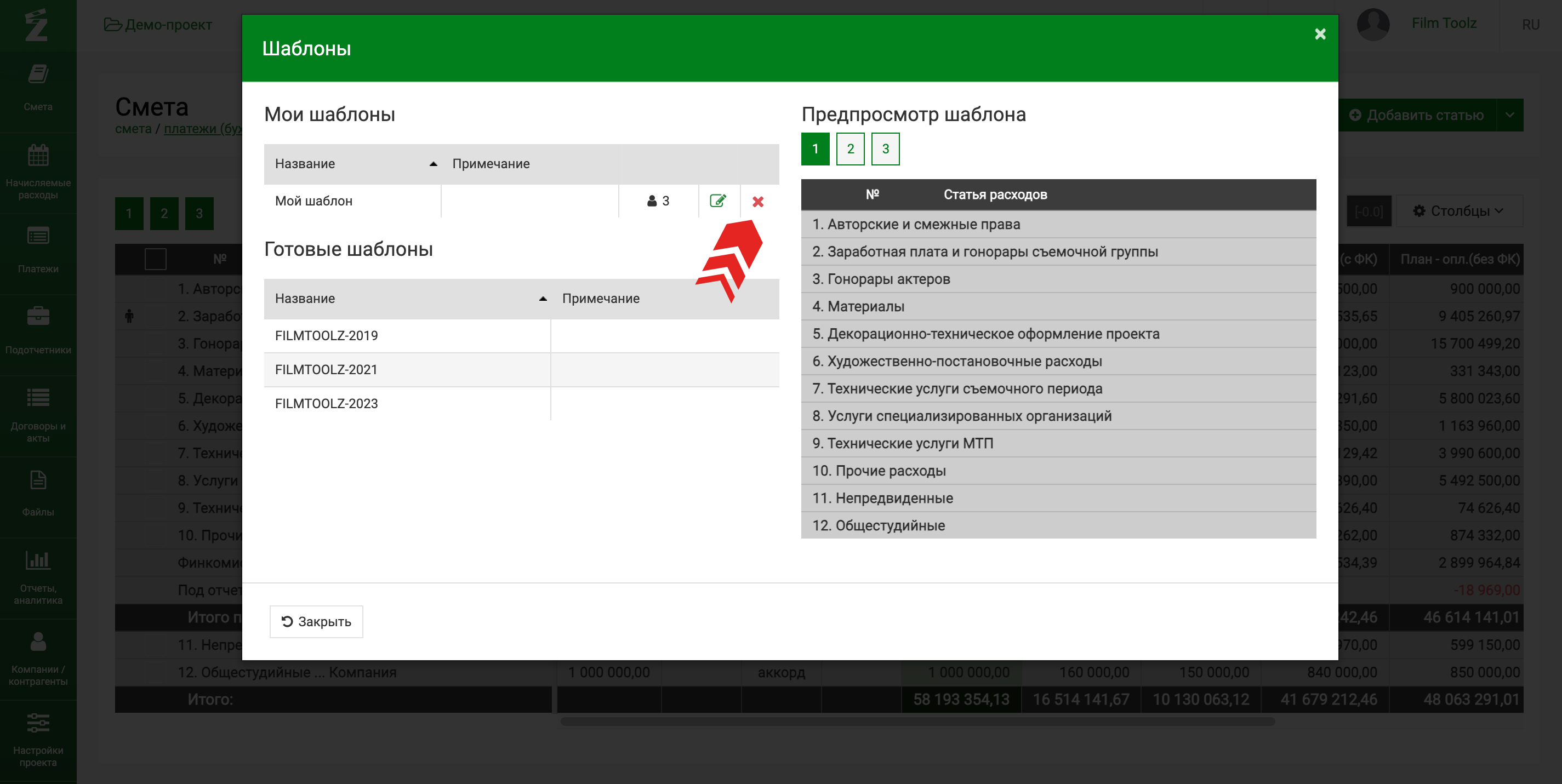This screenshot has width=1562, height=784.
Task: Click '7. Технические услуги съемочного периода' row
Action: tap(1058, 388)
